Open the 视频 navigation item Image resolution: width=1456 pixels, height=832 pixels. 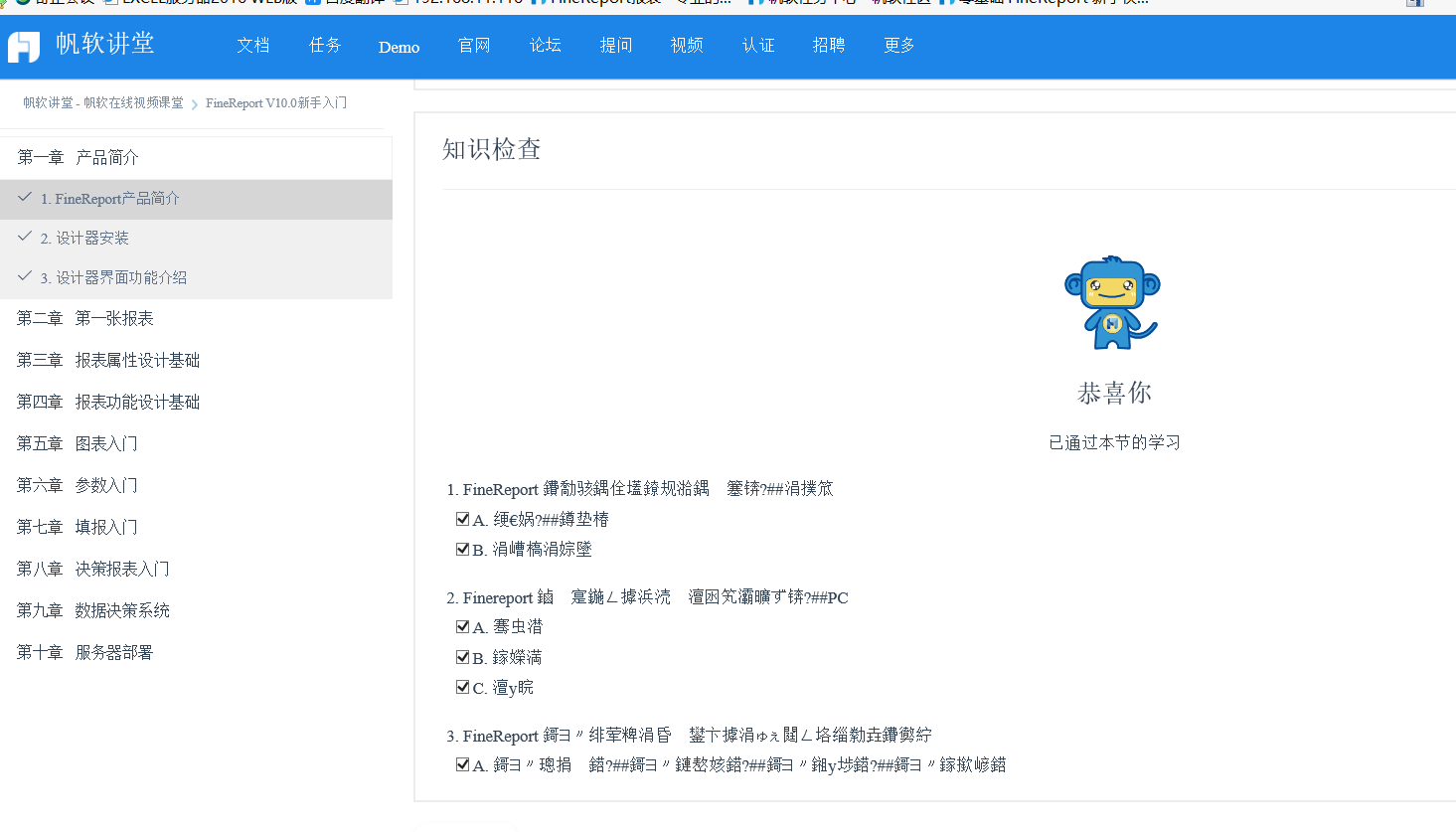687,45
